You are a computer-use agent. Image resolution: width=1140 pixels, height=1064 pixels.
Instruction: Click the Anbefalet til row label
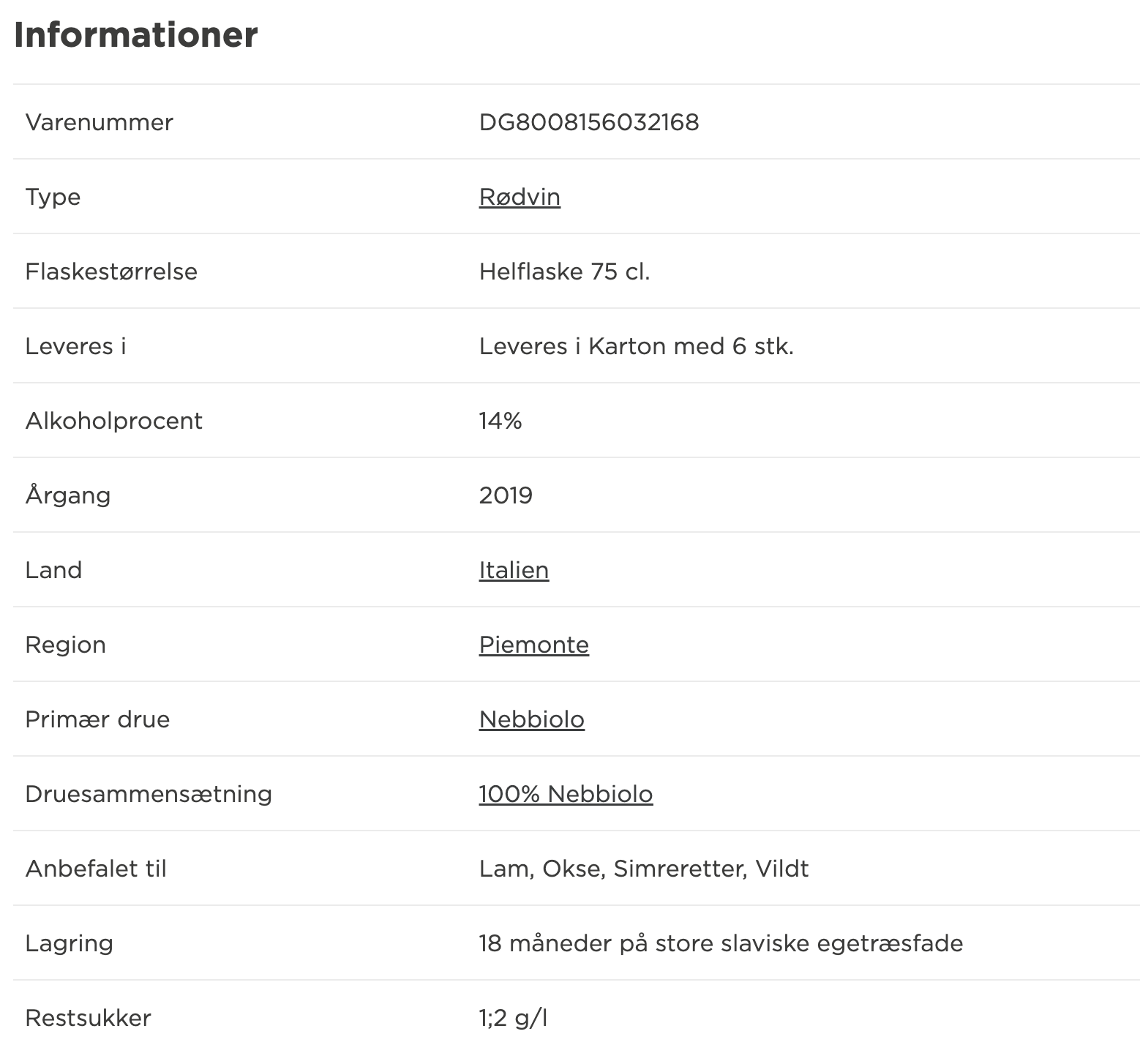pos(96,869)
